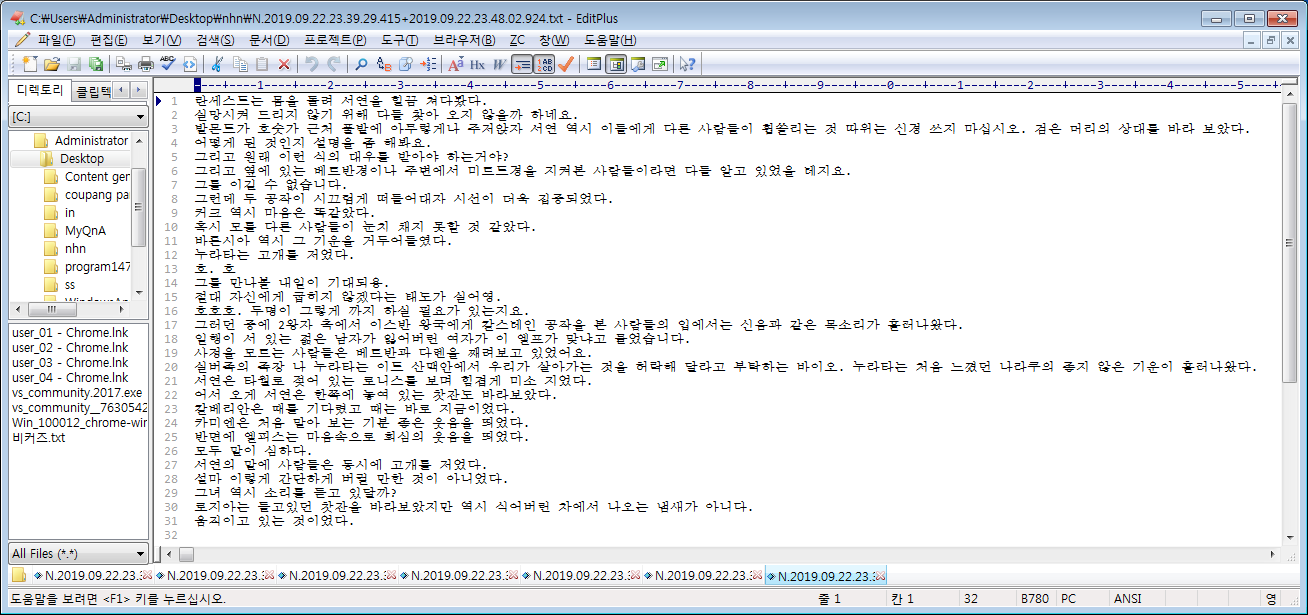Toggle the word wrap button
1308x615 pixels.
click(x=522, y=64)
